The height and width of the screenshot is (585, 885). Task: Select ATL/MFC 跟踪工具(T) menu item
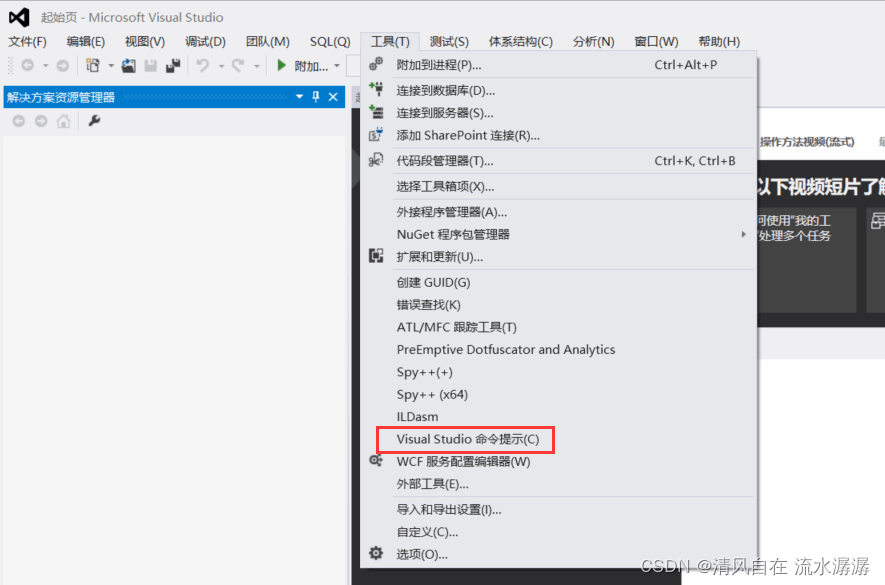(559, 328)
